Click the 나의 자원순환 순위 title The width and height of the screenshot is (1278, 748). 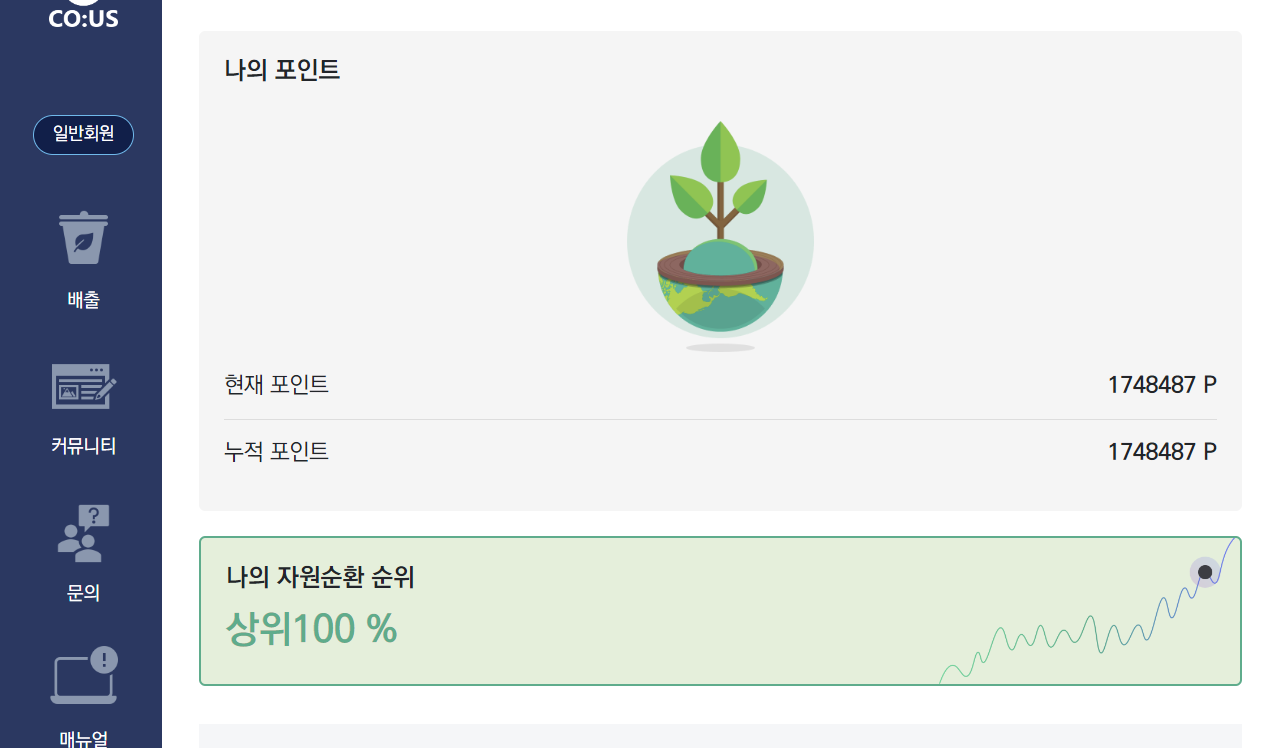[x=320, y=577]
